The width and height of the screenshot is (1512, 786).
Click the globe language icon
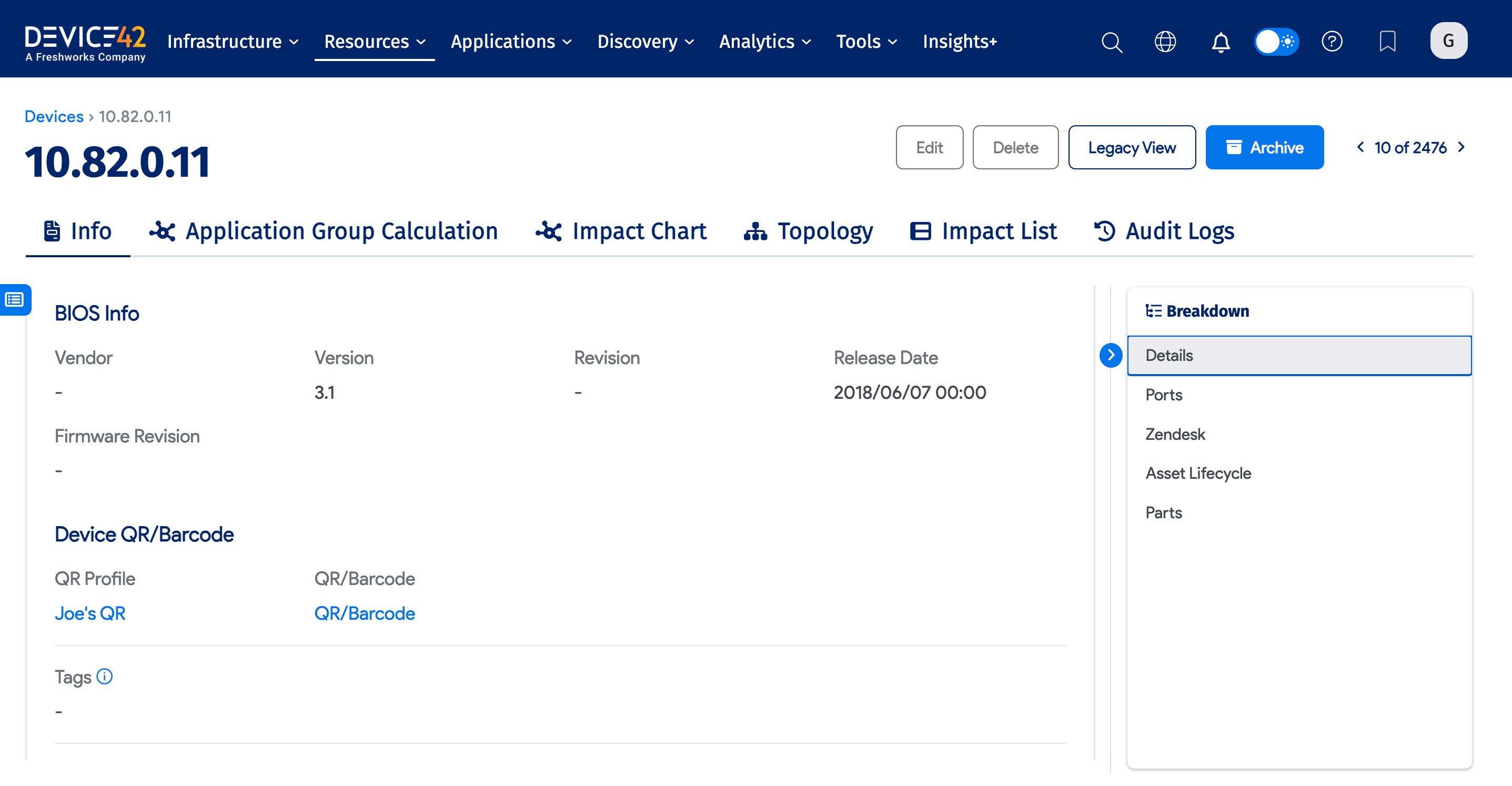[1165, 42]
